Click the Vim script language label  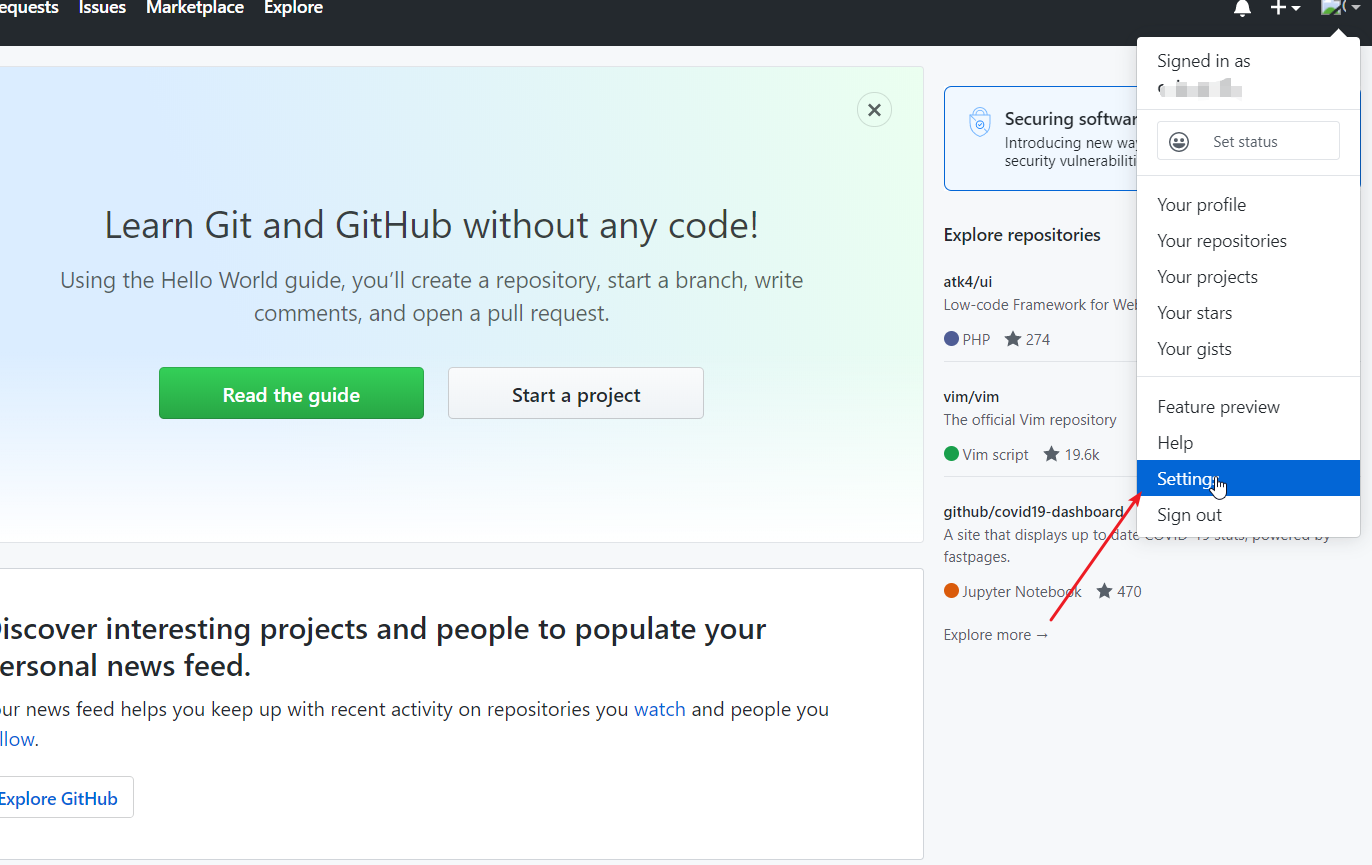(x=986, y=454)
